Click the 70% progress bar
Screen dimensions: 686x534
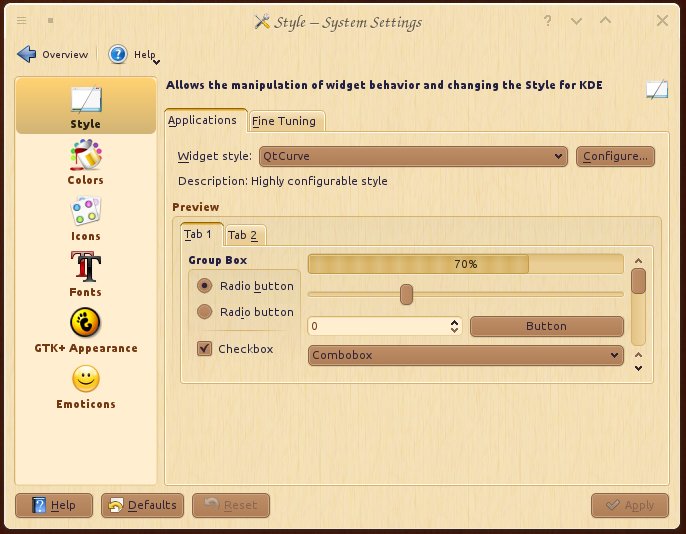pos(466,264)
